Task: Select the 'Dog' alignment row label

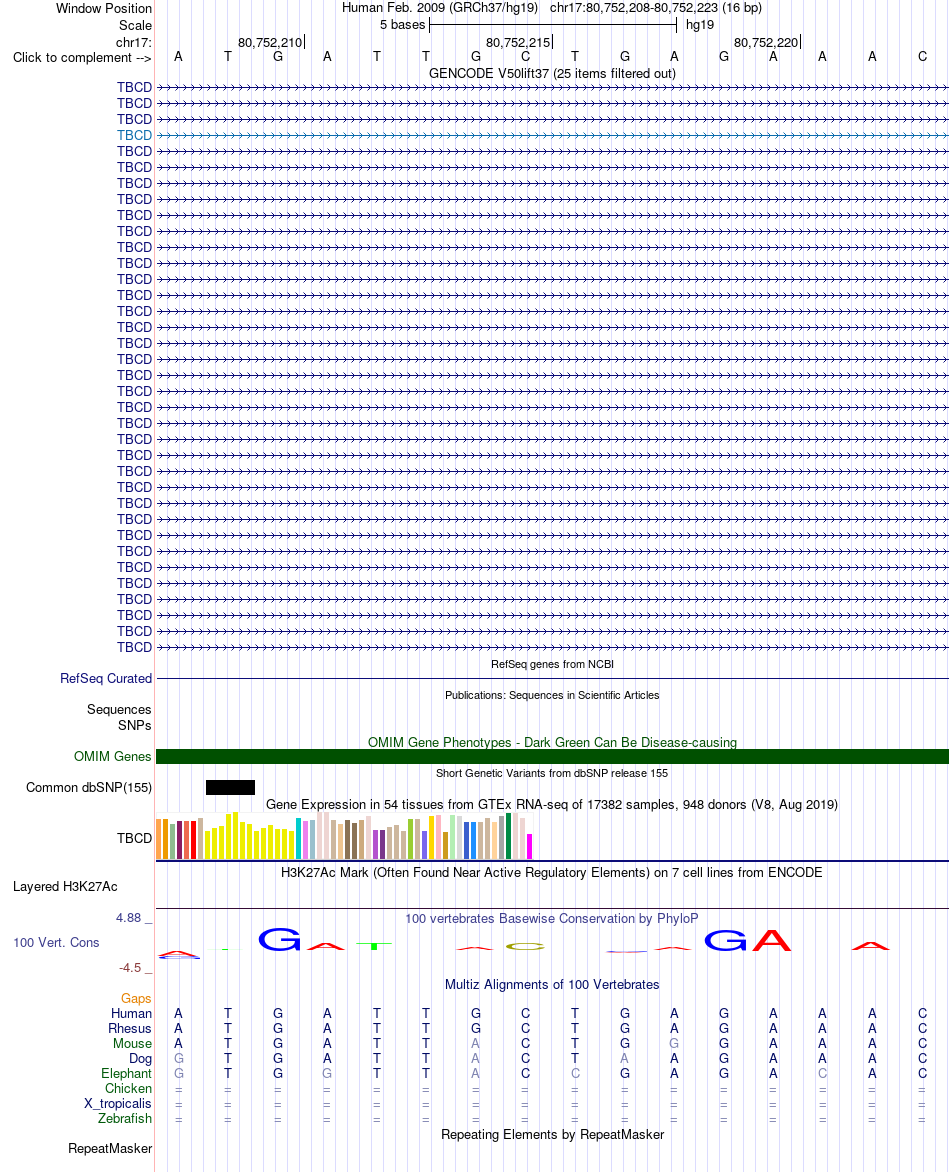Action: pos(141,1058)
